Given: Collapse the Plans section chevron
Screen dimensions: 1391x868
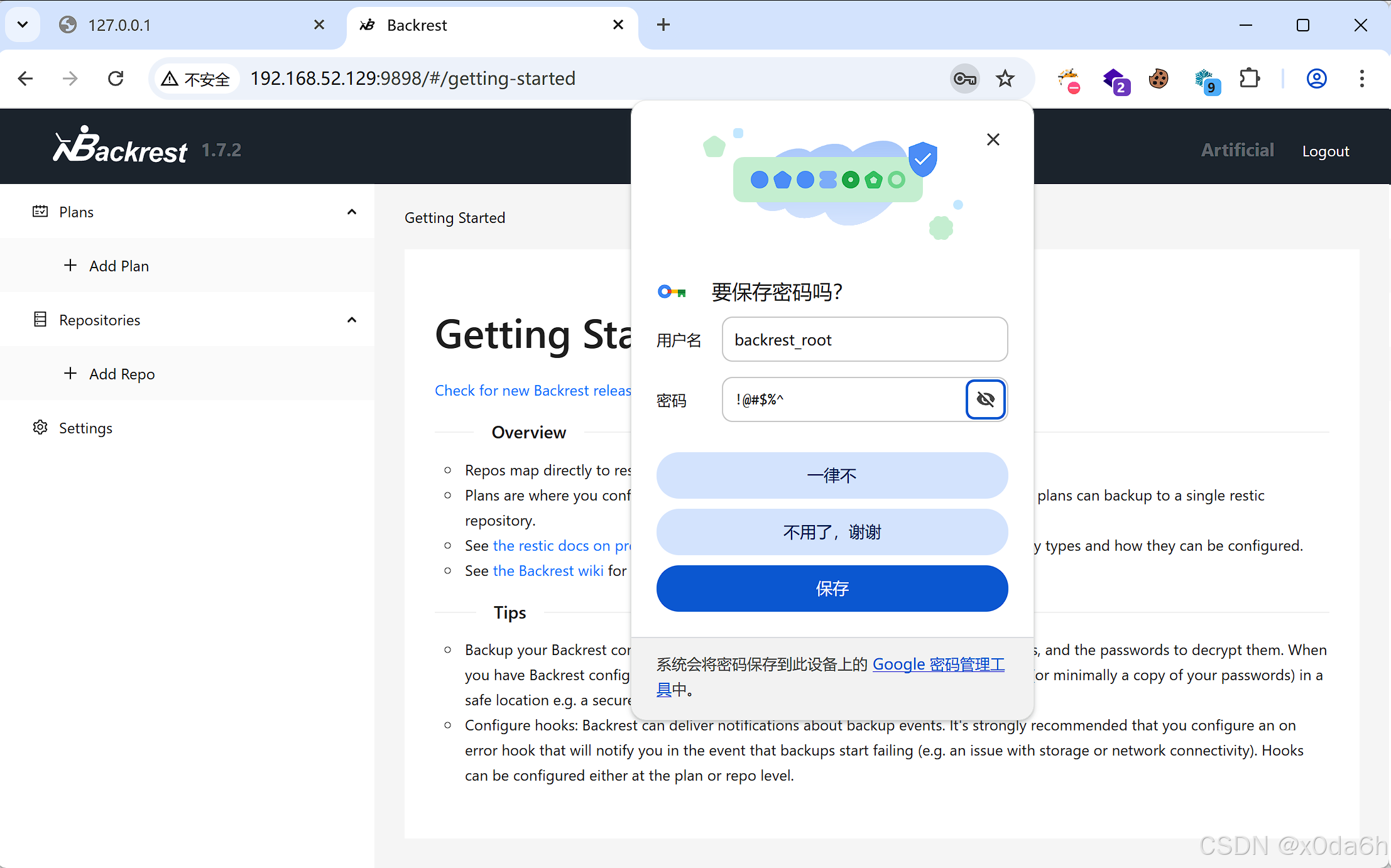Looking at the screenshot, I should pos(352,212).
